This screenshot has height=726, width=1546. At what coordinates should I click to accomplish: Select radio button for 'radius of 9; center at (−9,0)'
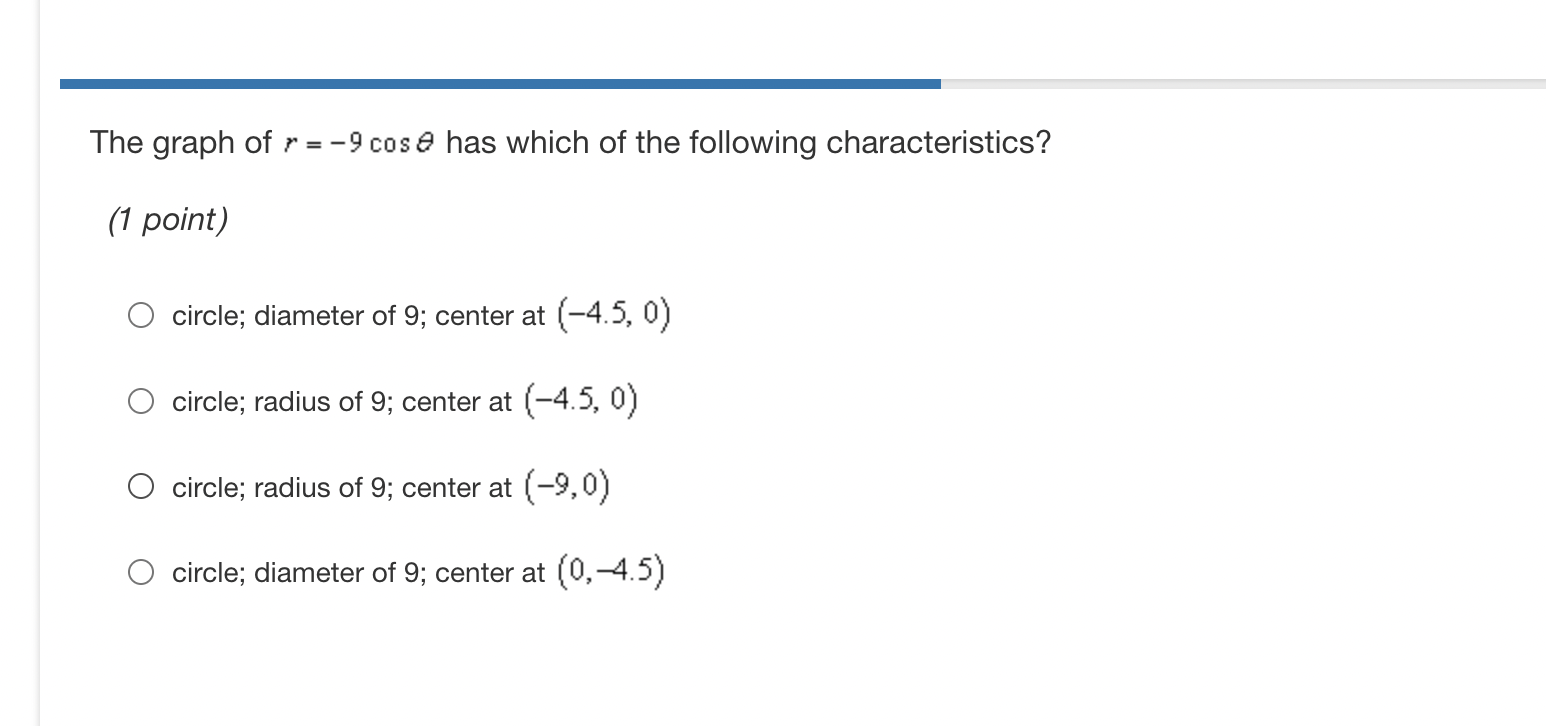click(x=141, y=486)
